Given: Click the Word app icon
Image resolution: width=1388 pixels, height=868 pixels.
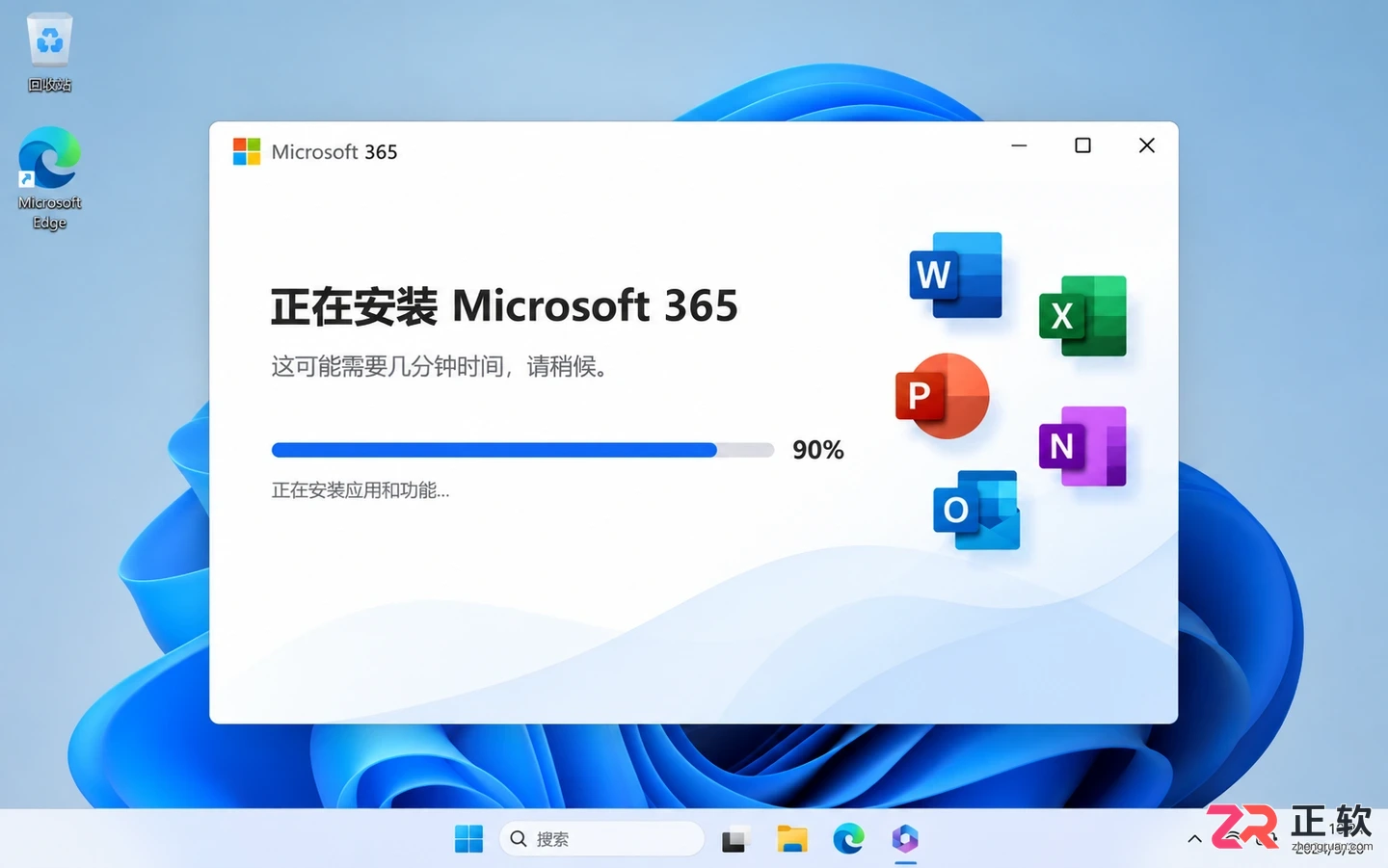Looking at the screenshot, I should pyautogui.click(x=956, y=275).
